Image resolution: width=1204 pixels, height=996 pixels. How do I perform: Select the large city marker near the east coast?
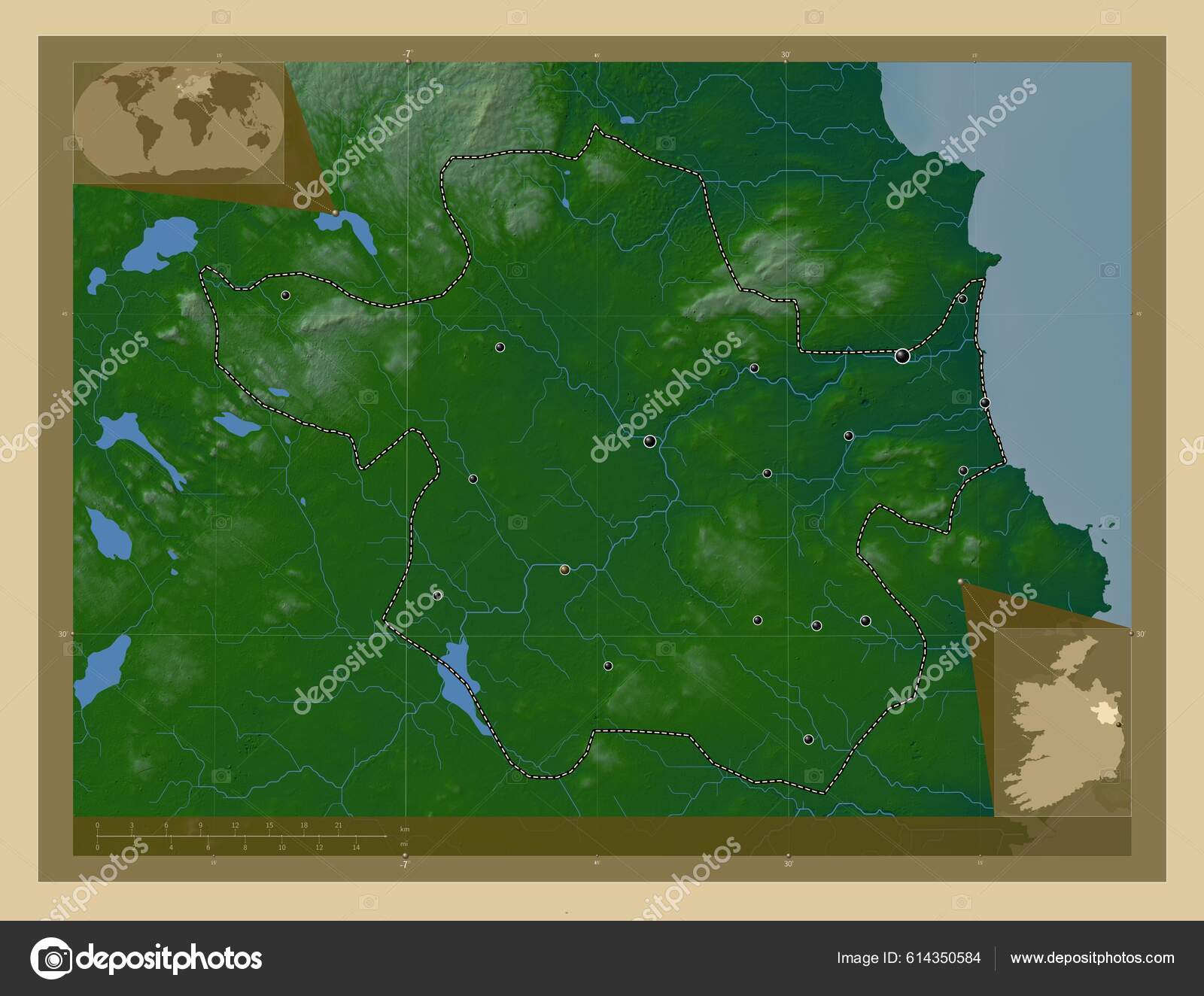coord(902,354)
